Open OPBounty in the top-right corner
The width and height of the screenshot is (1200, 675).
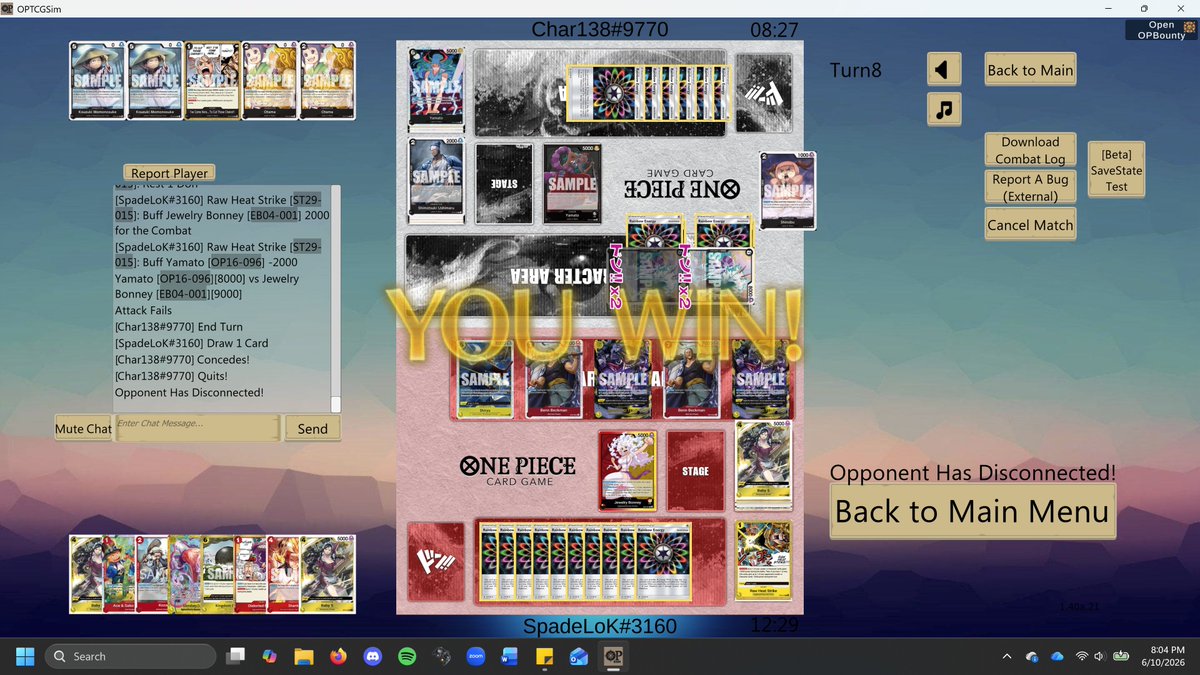(1161, 30)
